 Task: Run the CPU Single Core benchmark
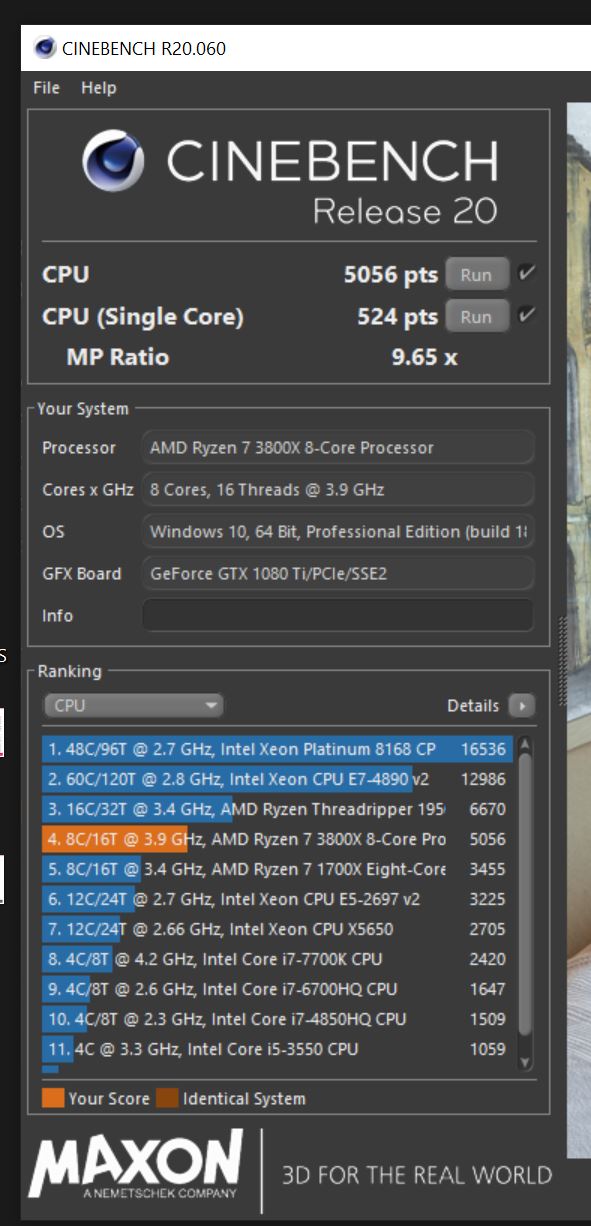coord(477,316)
